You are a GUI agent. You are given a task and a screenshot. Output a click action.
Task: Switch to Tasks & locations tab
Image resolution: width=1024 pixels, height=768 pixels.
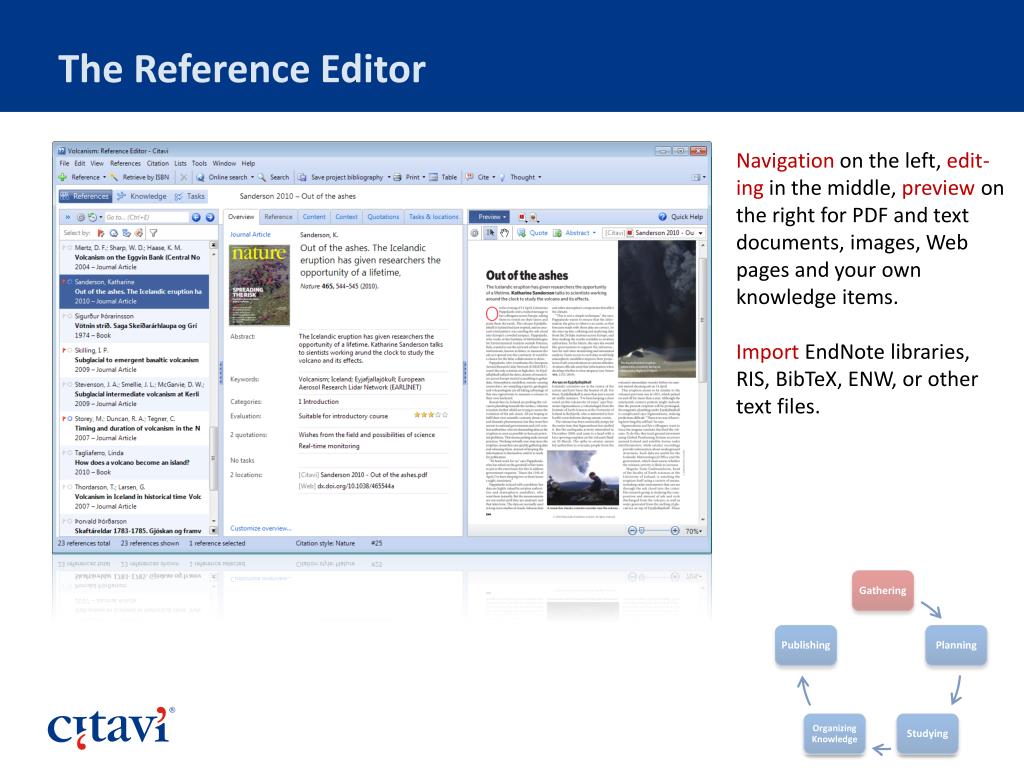pos(434,217)
